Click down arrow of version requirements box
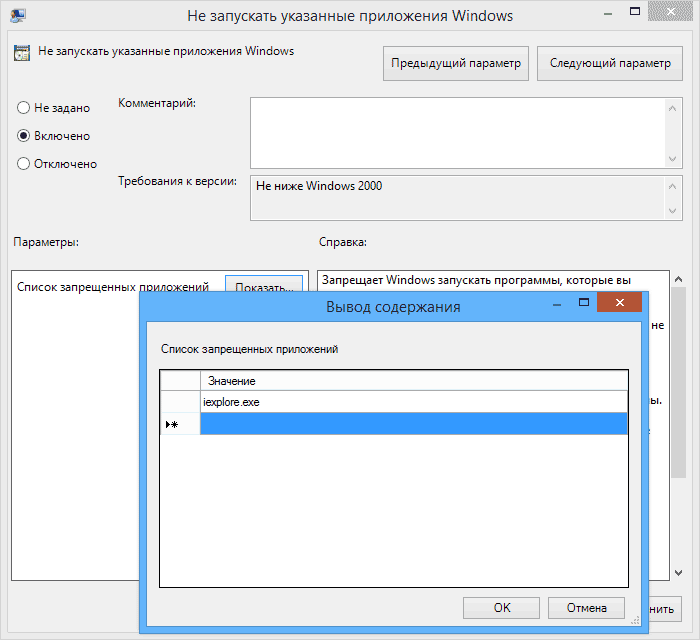This screenshot has height=640, width=700. (x=672, y=211)
